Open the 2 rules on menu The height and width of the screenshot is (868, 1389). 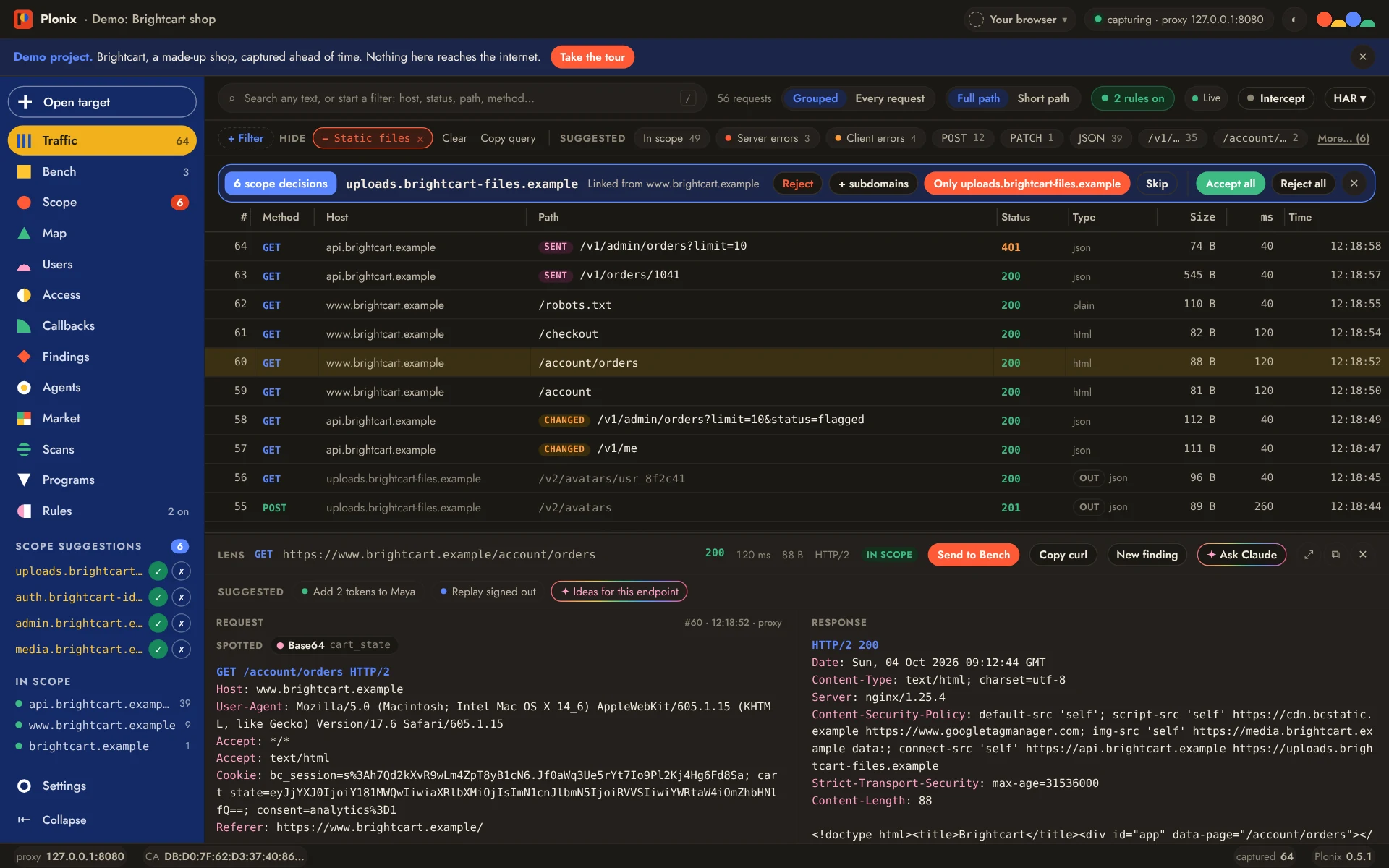point(1132,98)
